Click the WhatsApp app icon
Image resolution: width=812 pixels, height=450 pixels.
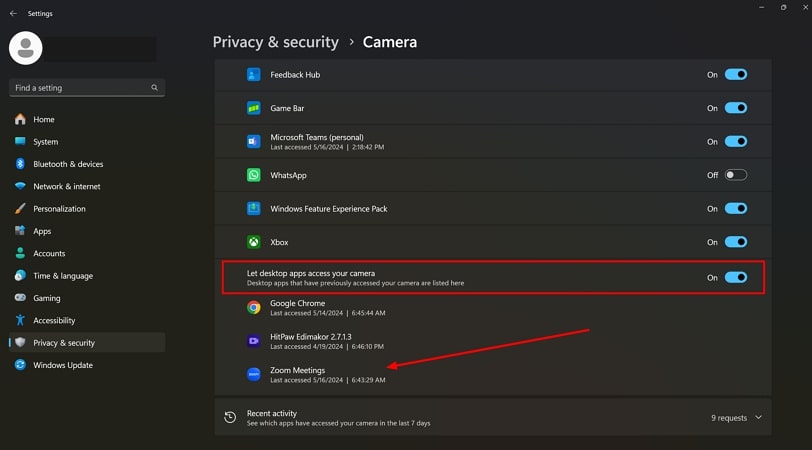pos(254,175)
